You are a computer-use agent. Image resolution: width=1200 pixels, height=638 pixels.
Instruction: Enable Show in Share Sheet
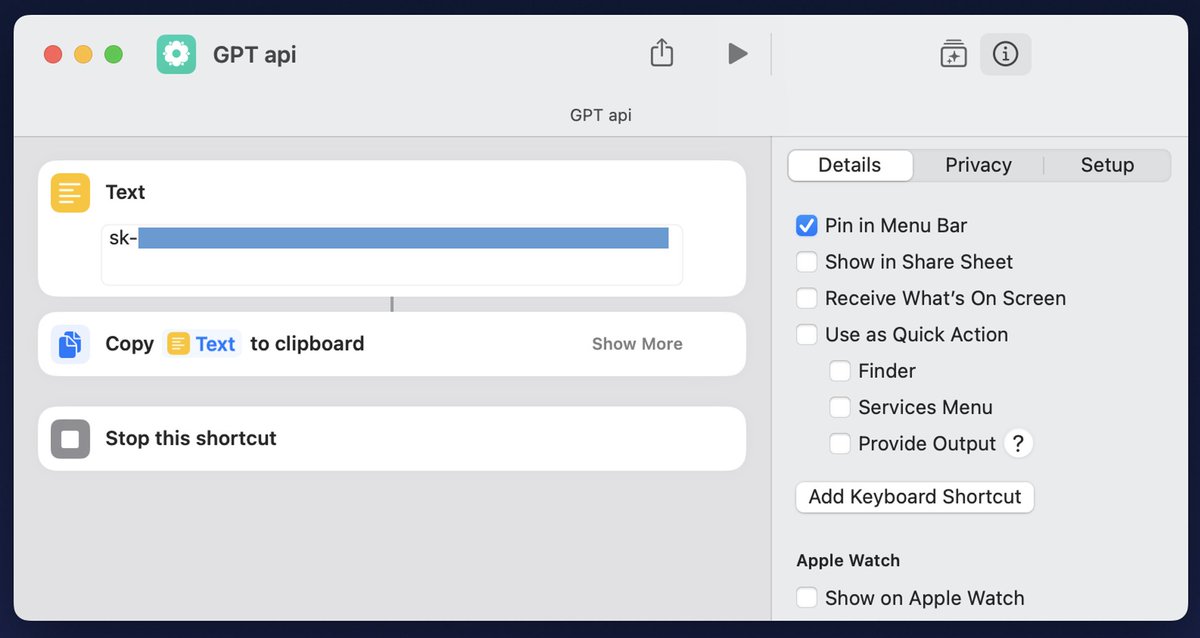[807, 262]
